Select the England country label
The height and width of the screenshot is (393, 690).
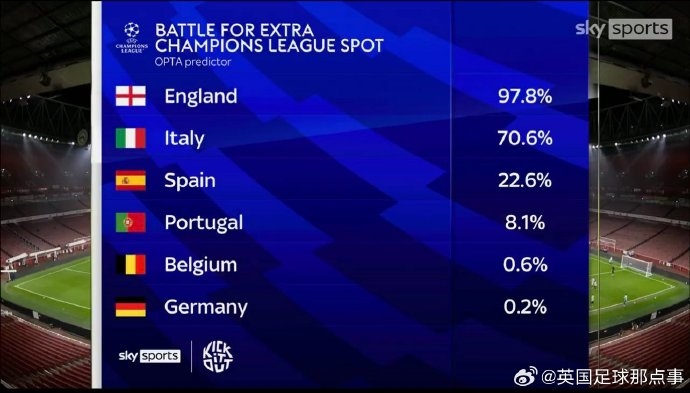coord(201,96)
